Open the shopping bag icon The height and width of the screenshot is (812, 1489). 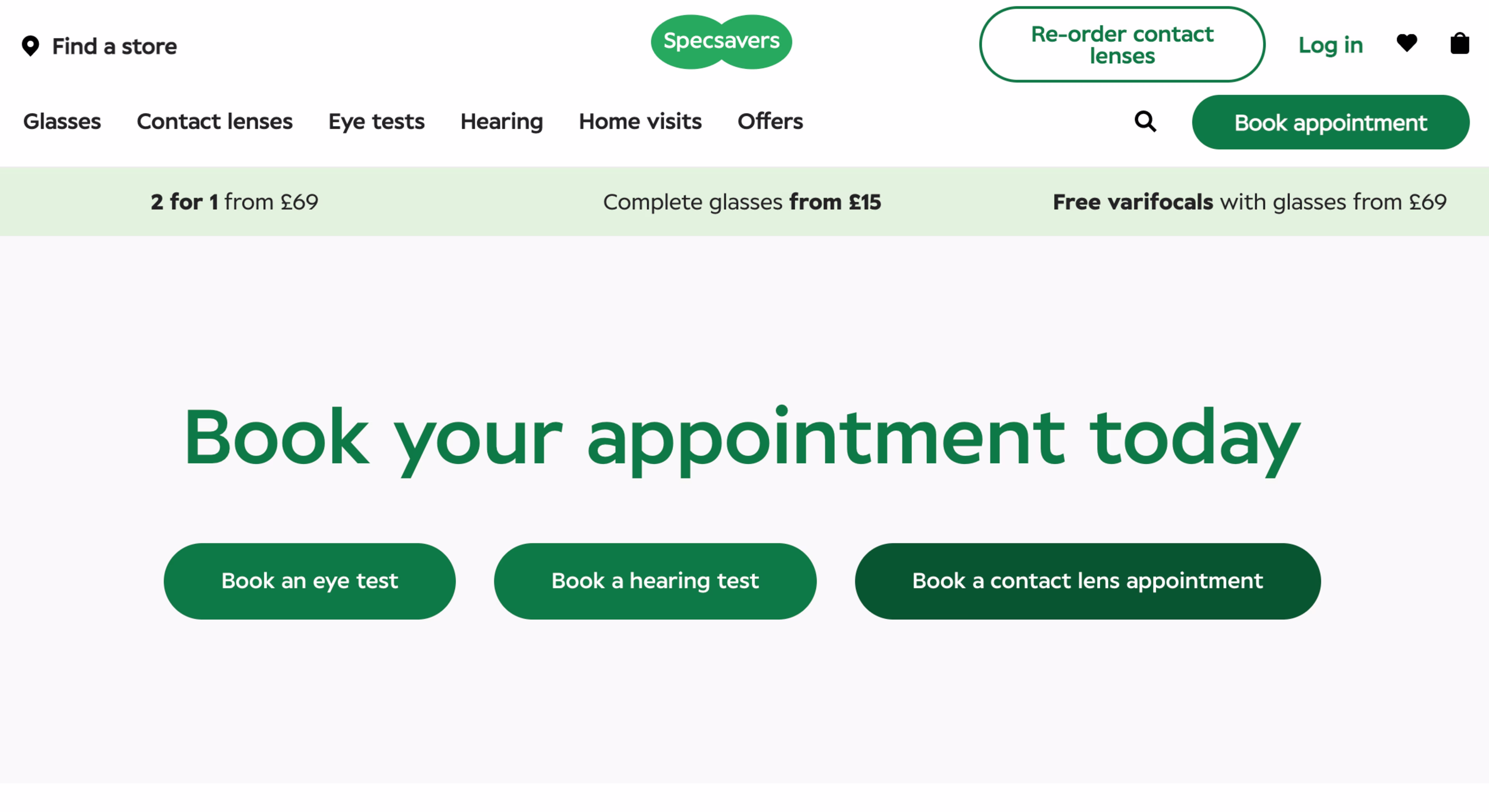pos(1460,43)
